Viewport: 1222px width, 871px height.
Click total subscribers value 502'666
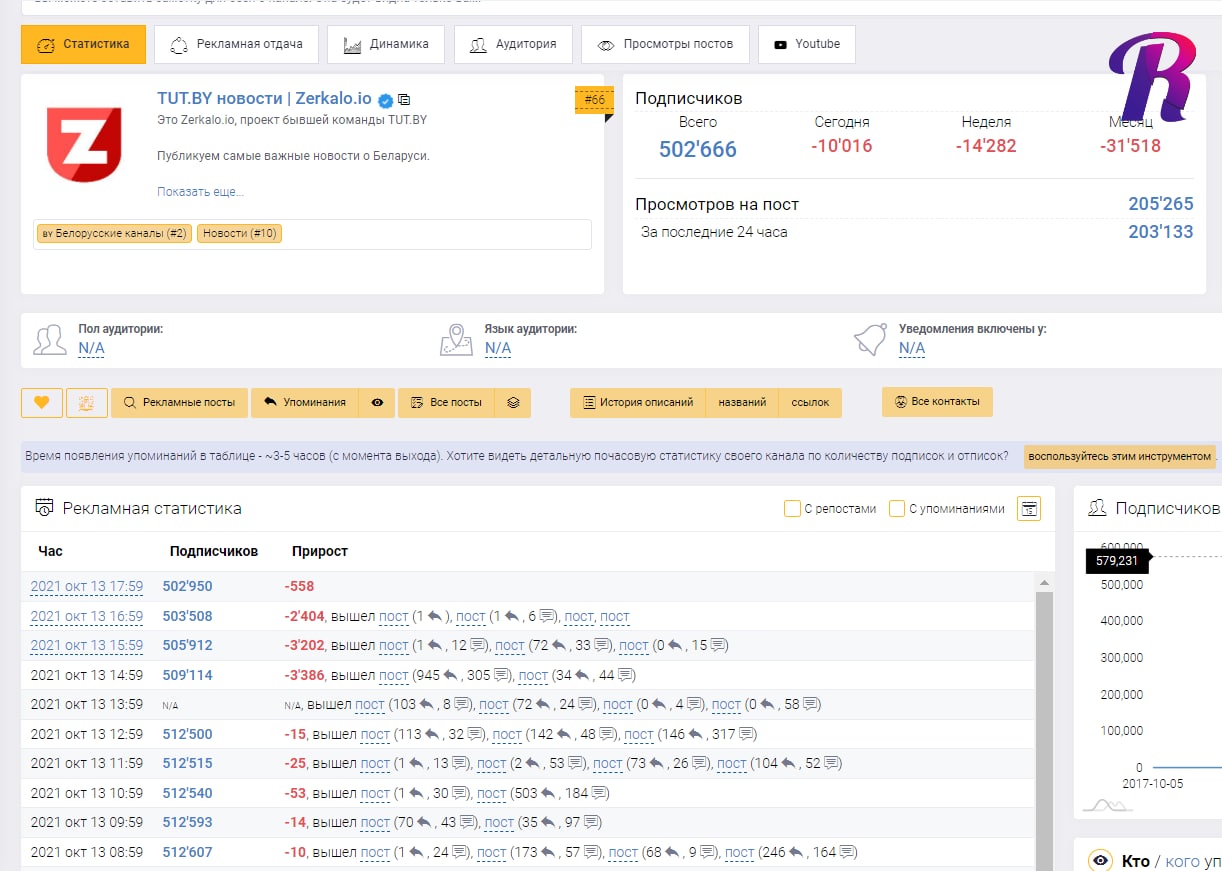coord(698,150)
